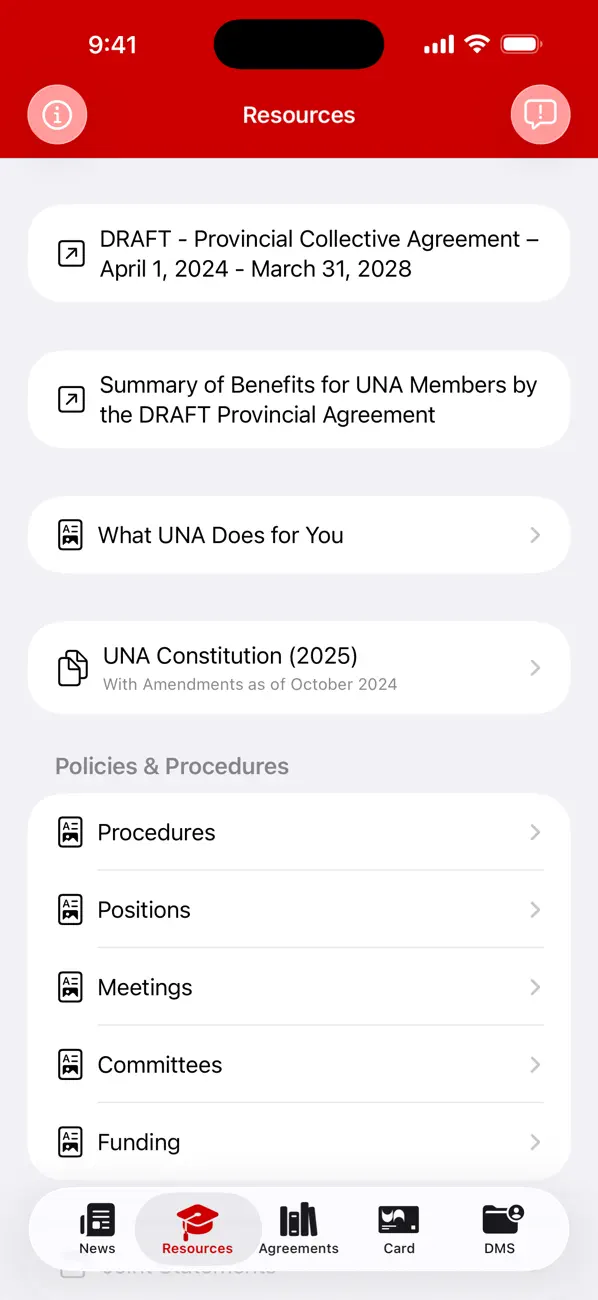598x1300 pixels.
Task: Tap the Wi-Fi icon in the status bar
Action: point(477,44)
